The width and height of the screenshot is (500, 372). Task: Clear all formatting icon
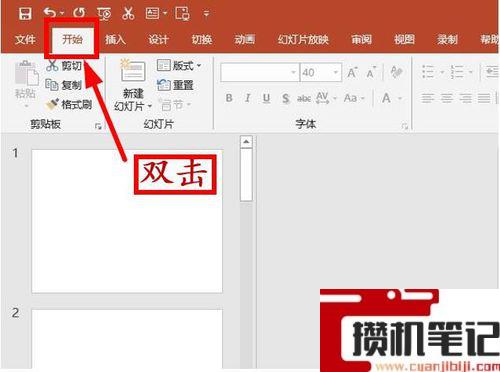coord(396,71)
